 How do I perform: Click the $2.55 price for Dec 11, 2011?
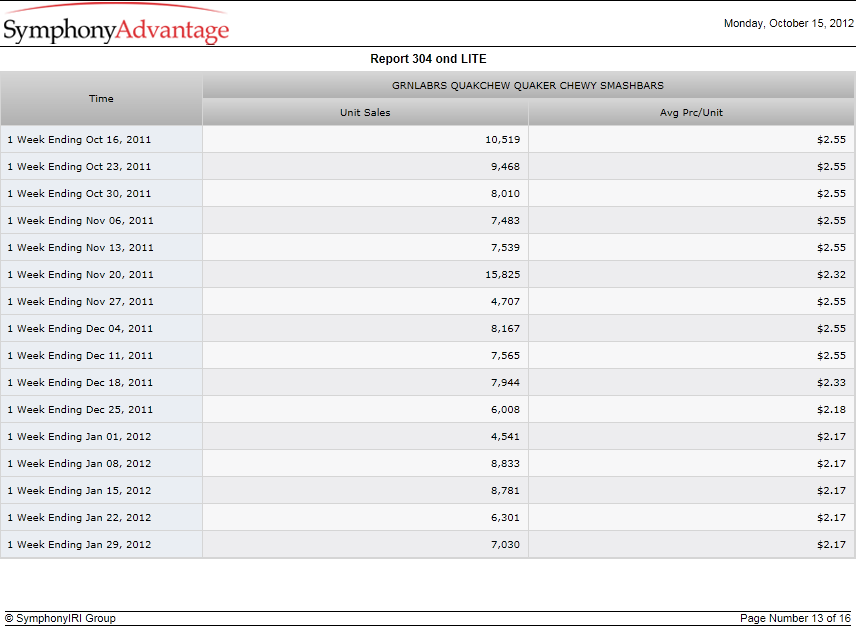831,356
